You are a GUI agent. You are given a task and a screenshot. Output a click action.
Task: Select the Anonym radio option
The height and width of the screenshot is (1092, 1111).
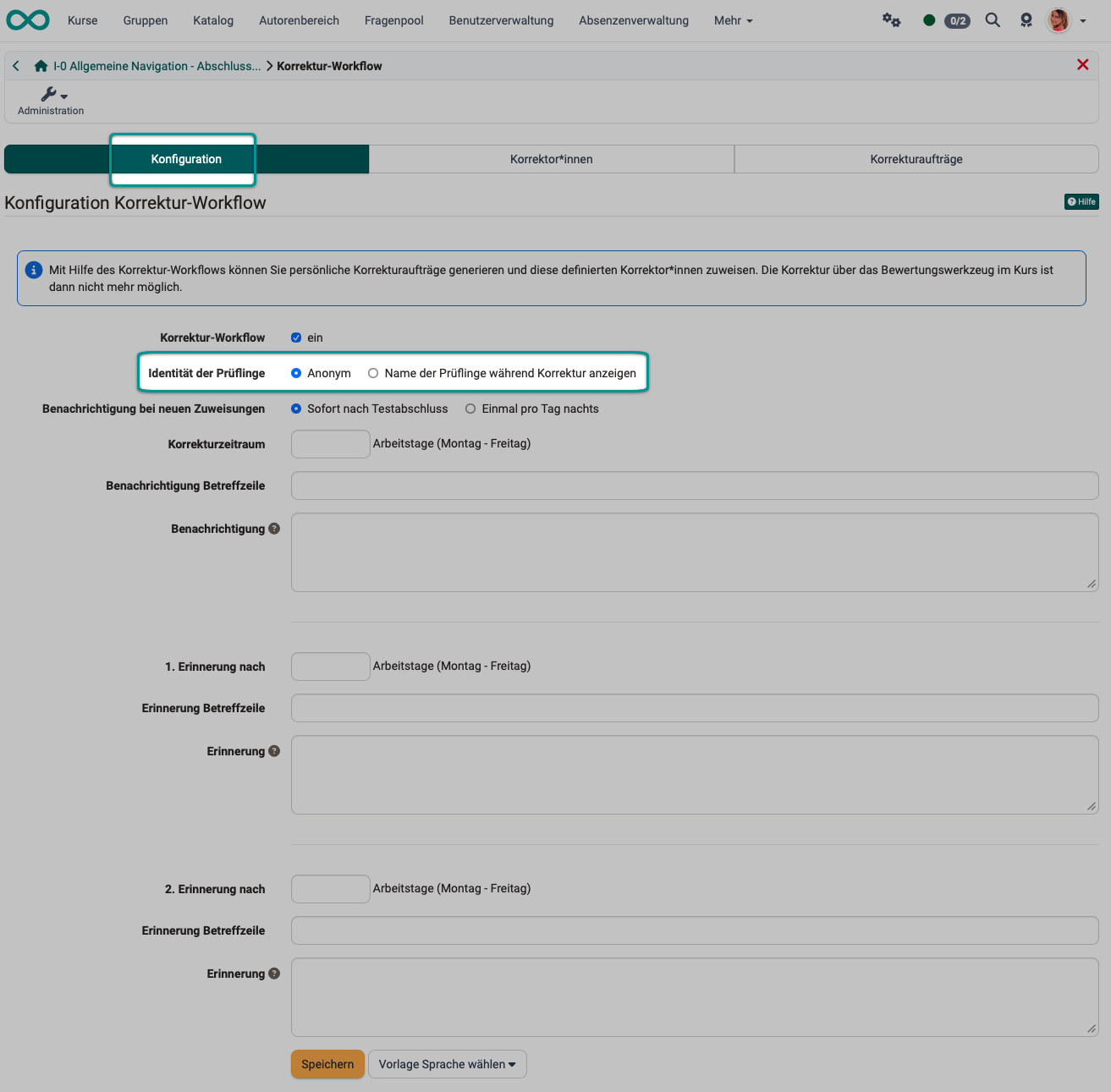click(296, 373)
